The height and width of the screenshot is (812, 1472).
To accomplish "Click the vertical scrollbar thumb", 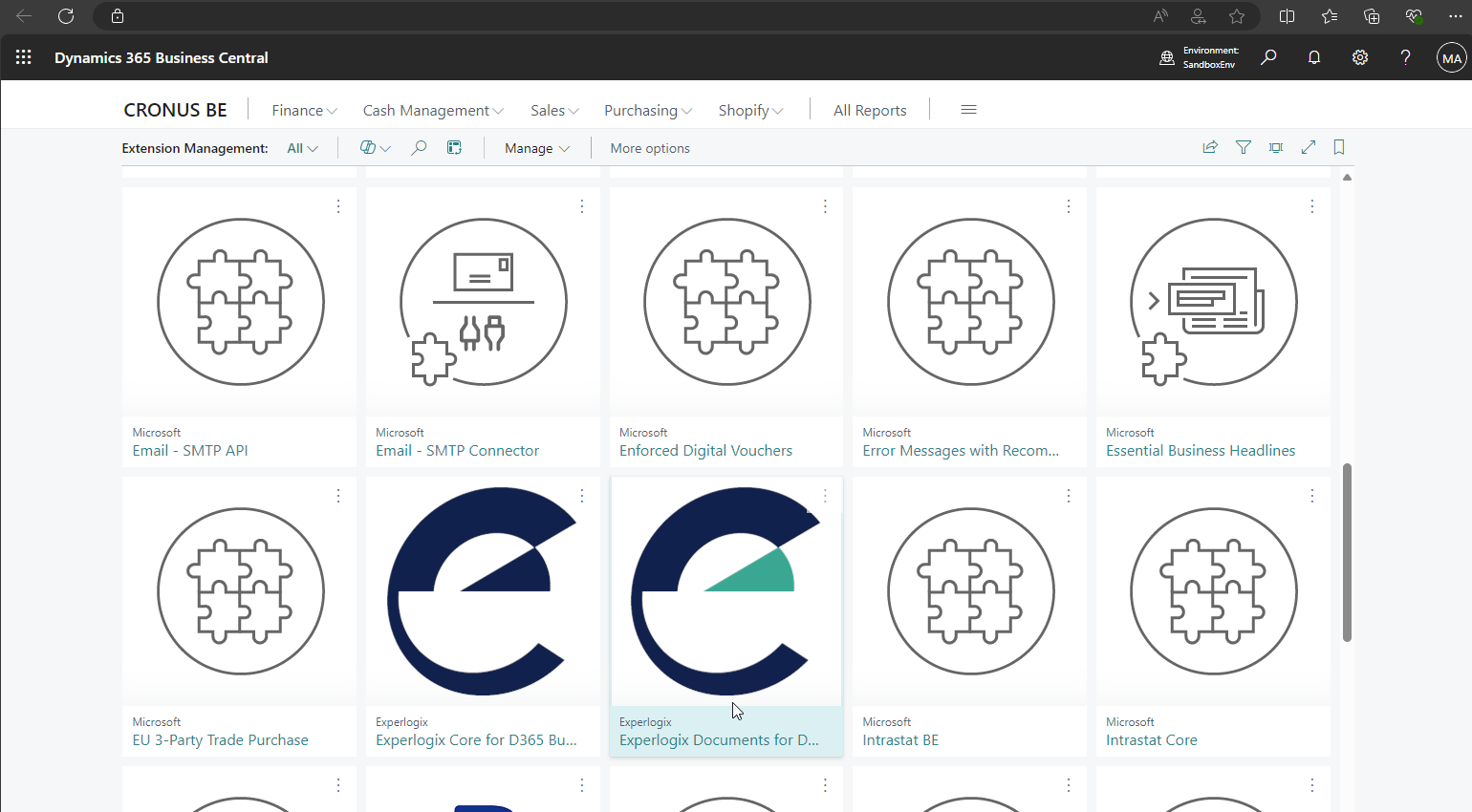I will point(1347,552).
